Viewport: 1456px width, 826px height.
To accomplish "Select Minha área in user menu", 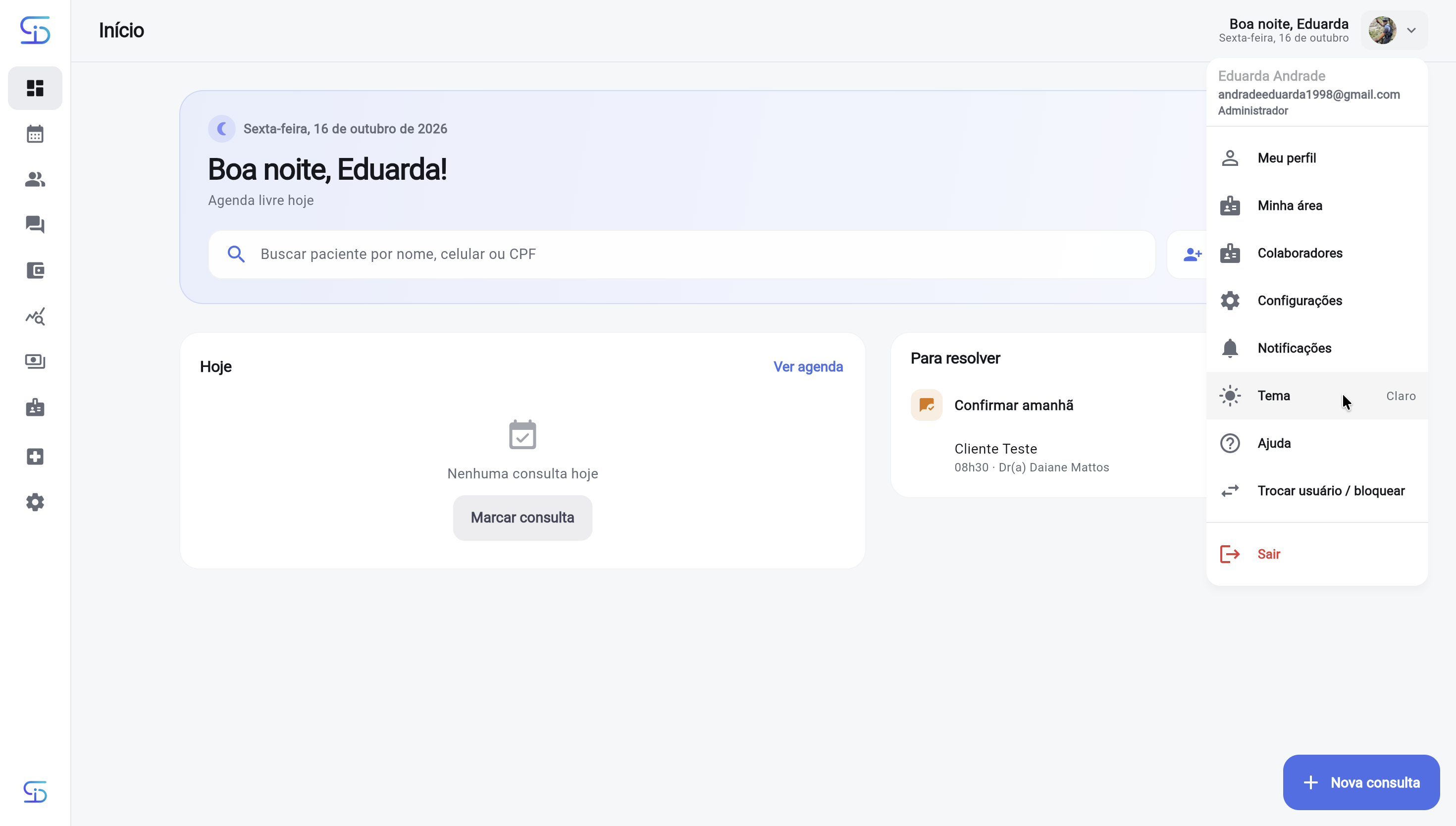I will click(x=1316, y=206).
